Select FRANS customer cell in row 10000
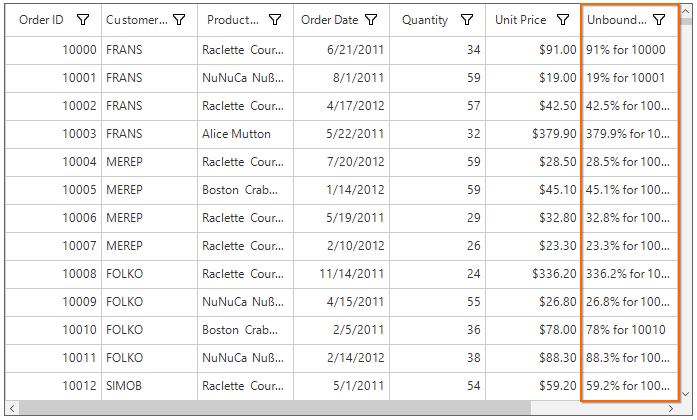The image size is (697, 420). 149,50
